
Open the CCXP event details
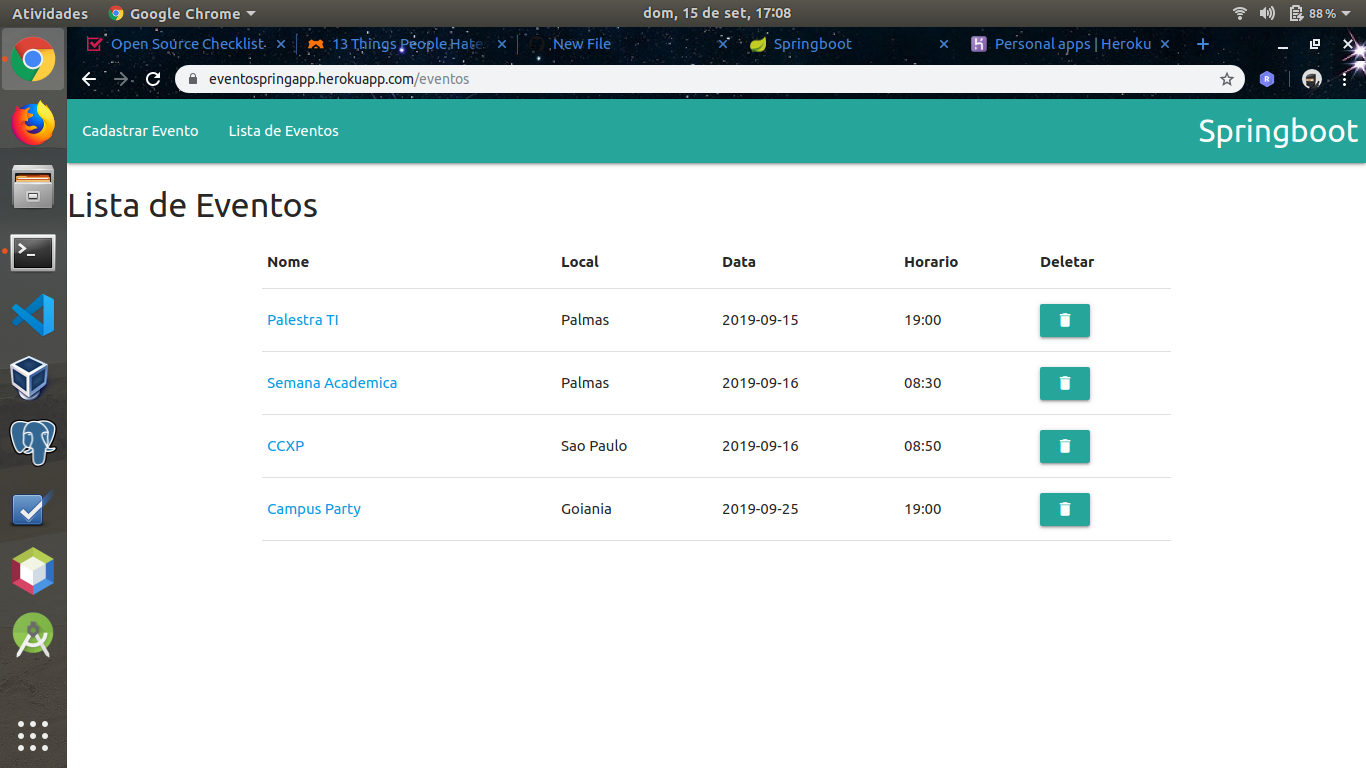click(x=285, y=446)
